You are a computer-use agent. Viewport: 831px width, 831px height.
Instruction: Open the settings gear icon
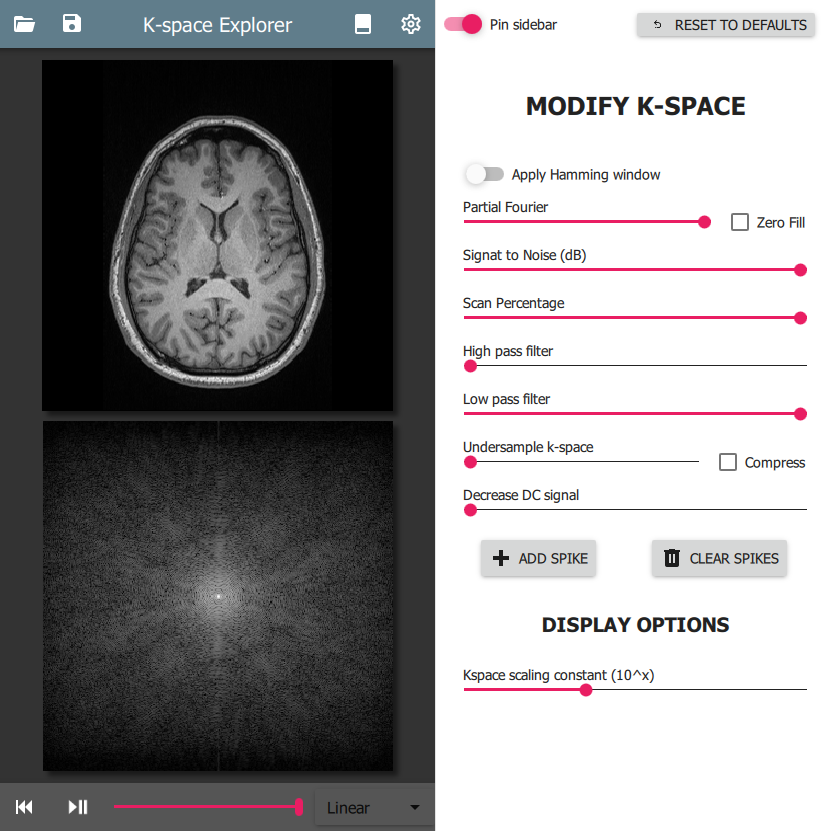pos(410,24)
